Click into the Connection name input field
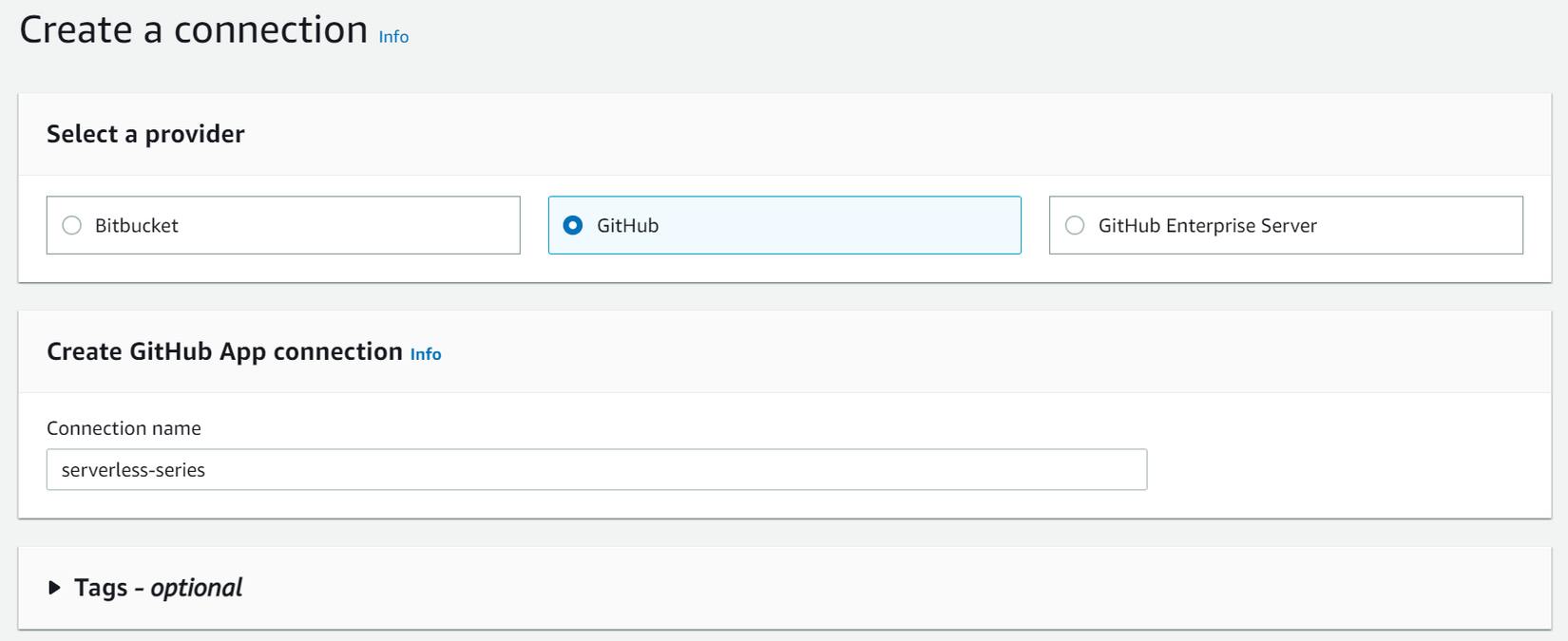 point(596,469)
